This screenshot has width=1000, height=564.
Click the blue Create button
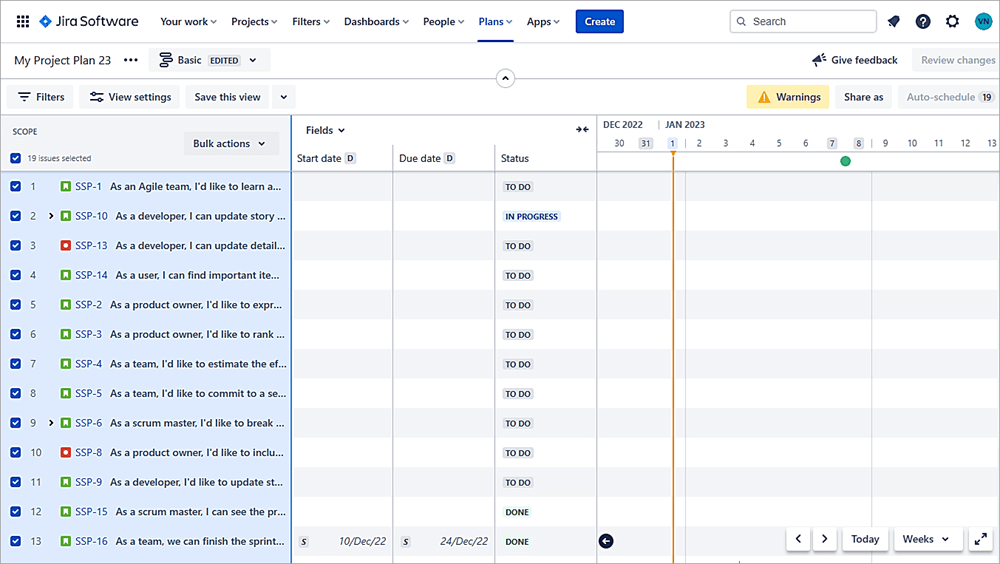599,21
